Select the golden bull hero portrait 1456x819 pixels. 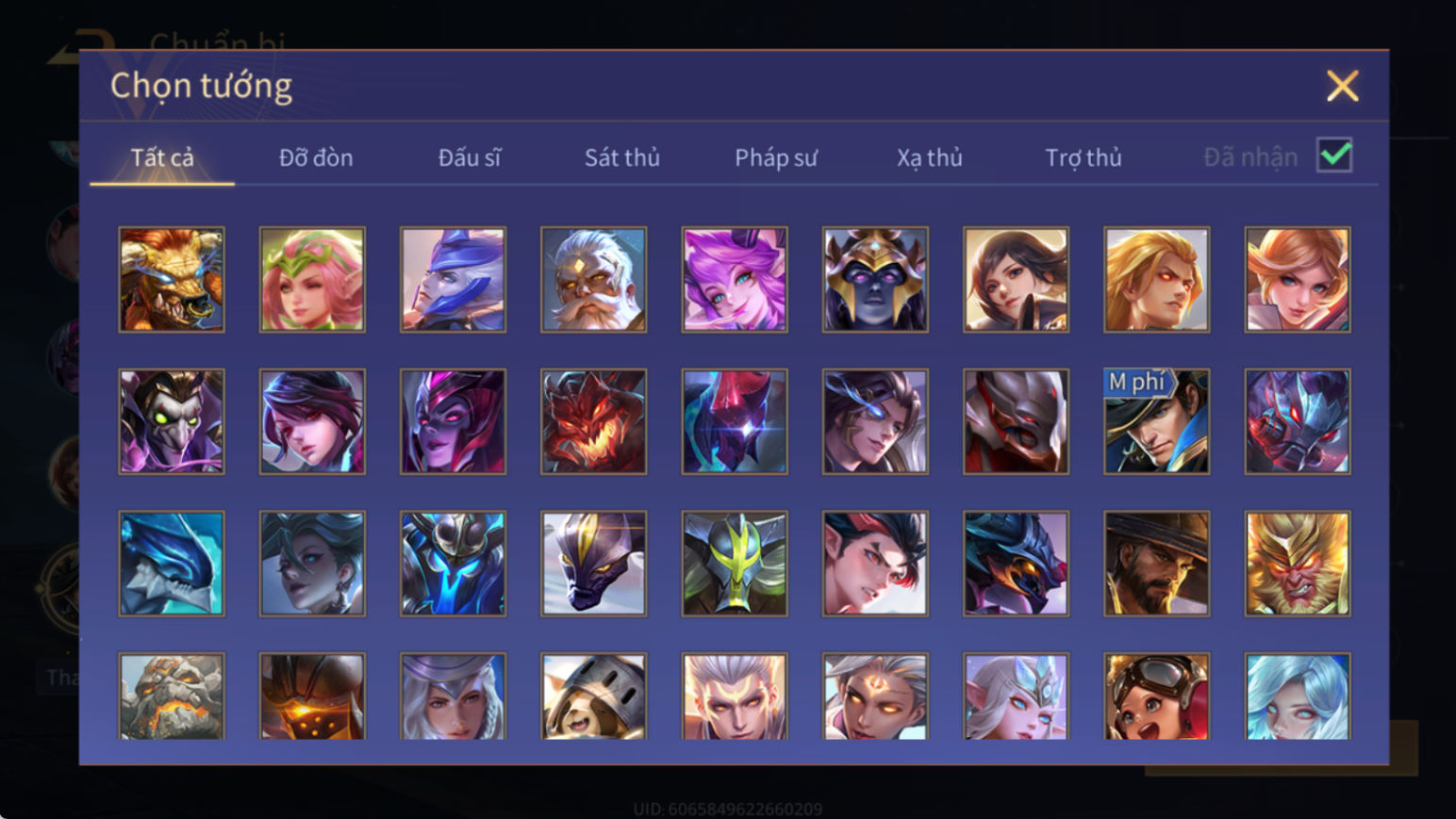(x=172, y=279)
